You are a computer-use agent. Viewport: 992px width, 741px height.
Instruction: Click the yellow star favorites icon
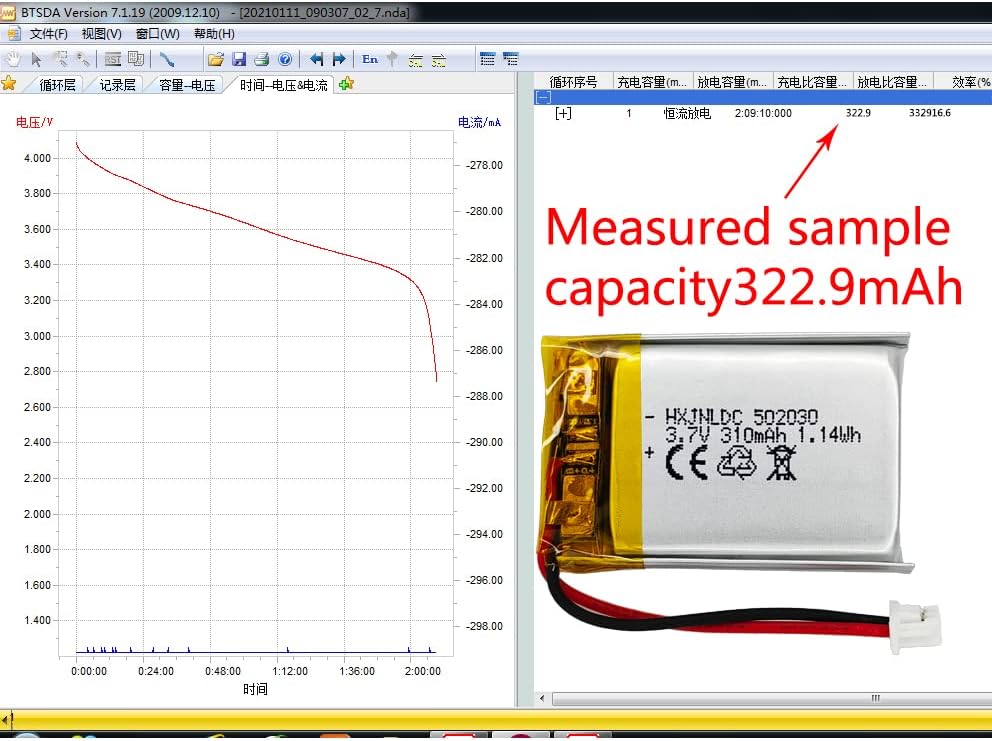[x=9, y=83]
